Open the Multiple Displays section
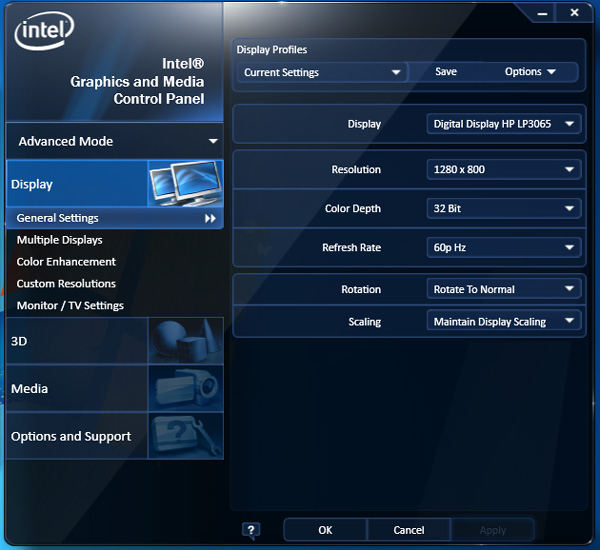 point(59,240)
